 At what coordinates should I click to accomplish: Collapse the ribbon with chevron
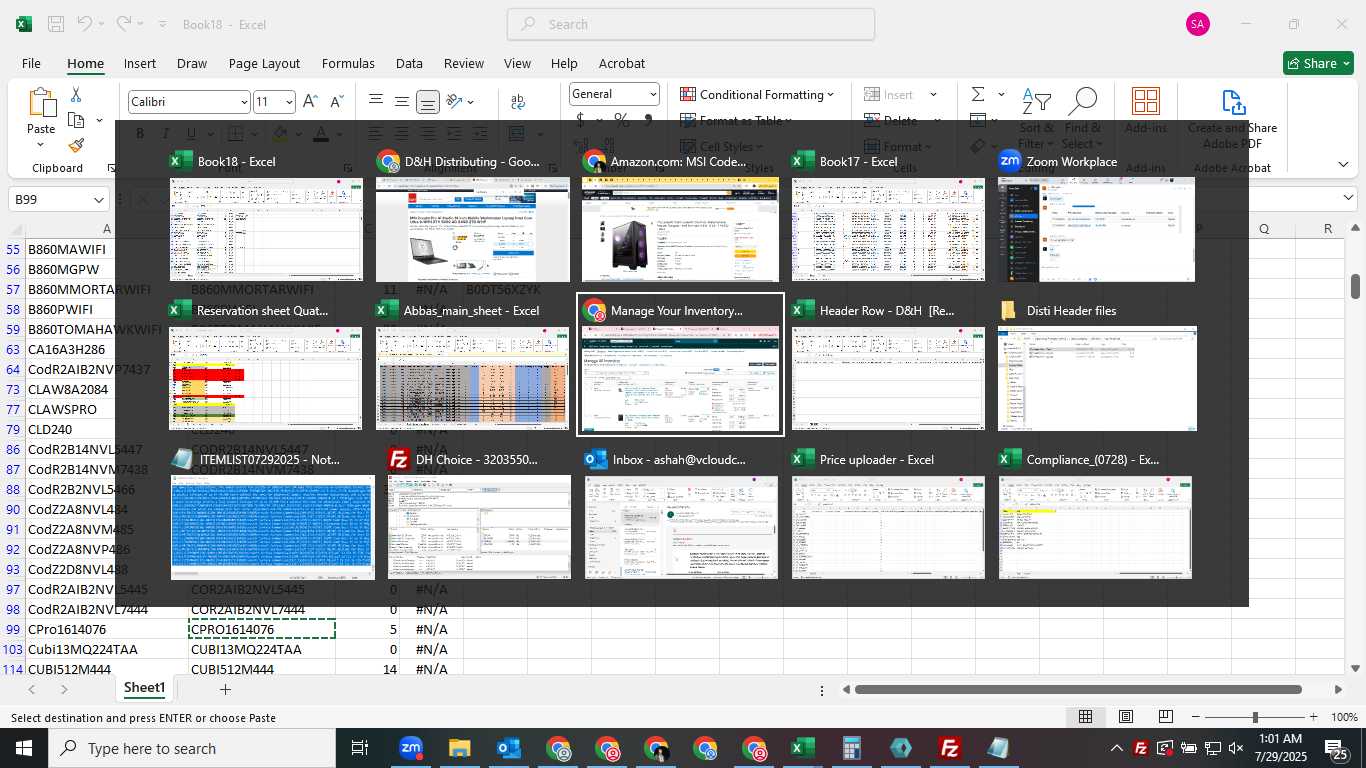[1343, 164]
